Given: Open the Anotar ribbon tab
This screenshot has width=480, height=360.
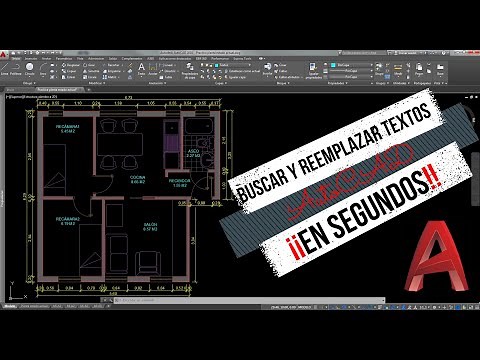Looking at the screenshot, I should [46, 59].
